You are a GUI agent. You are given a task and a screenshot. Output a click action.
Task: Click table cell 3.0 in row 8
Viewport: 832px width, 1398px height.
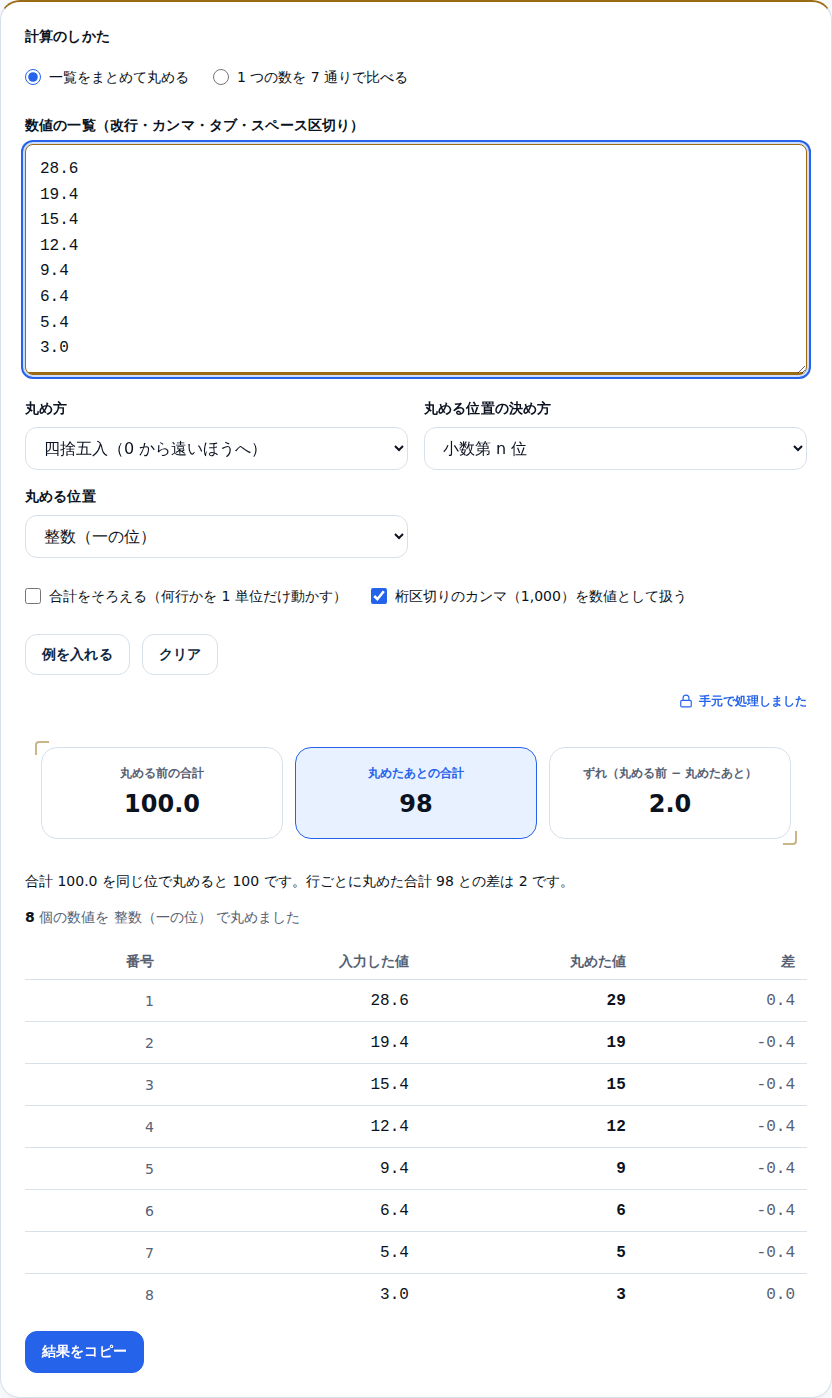394,1294
